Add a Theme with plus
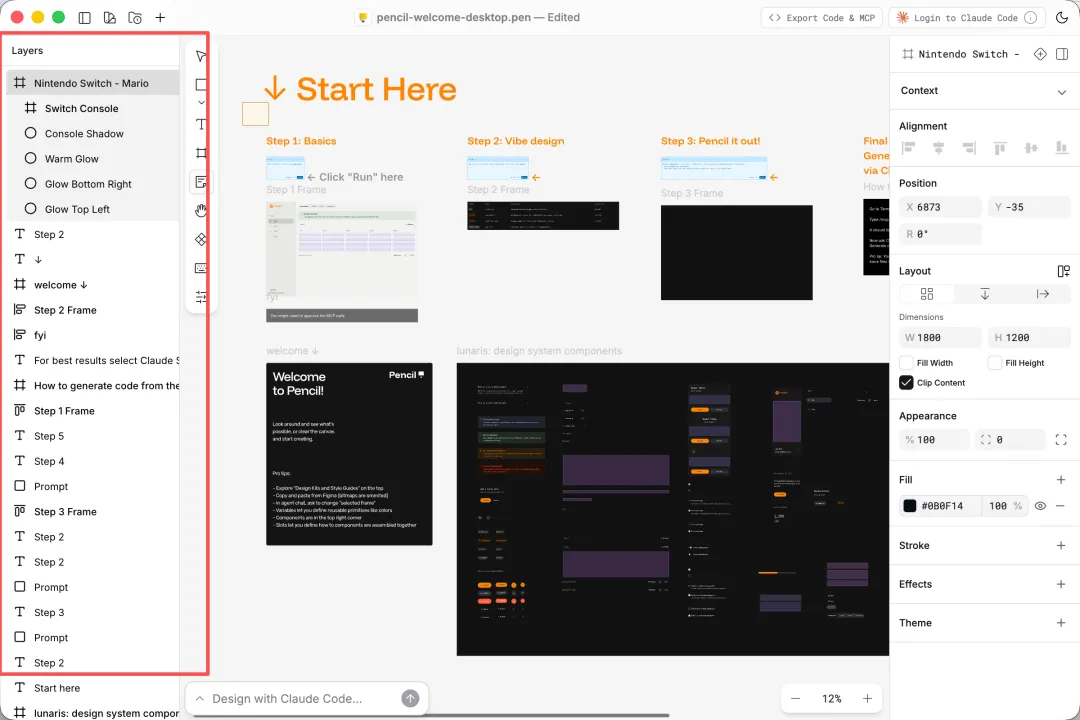This screenshot has width=1080, height=720. [x=1061, y=623]
